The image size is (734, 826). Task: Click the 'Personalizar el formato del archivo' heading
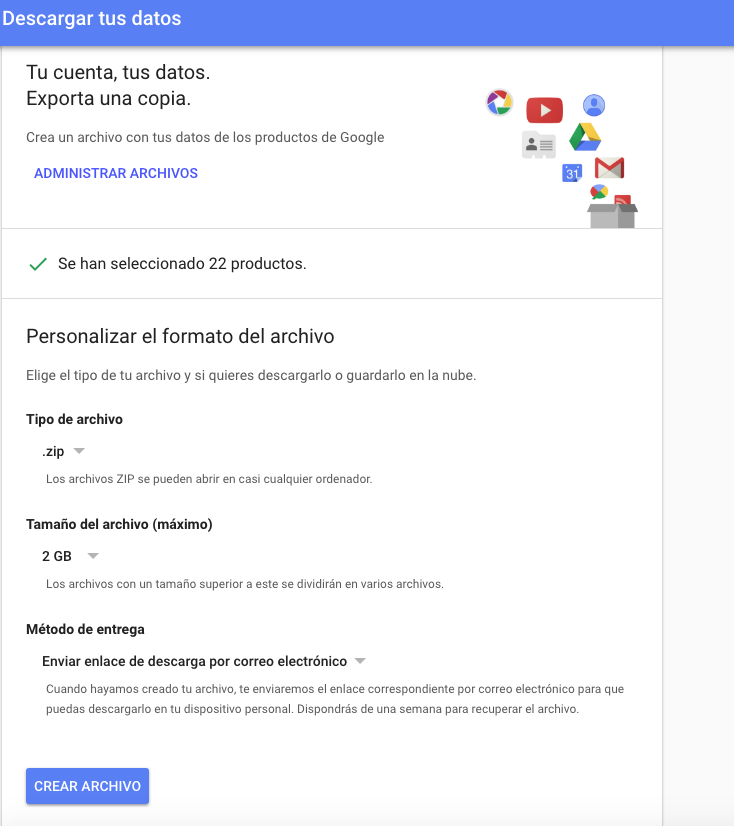point(180,336)
